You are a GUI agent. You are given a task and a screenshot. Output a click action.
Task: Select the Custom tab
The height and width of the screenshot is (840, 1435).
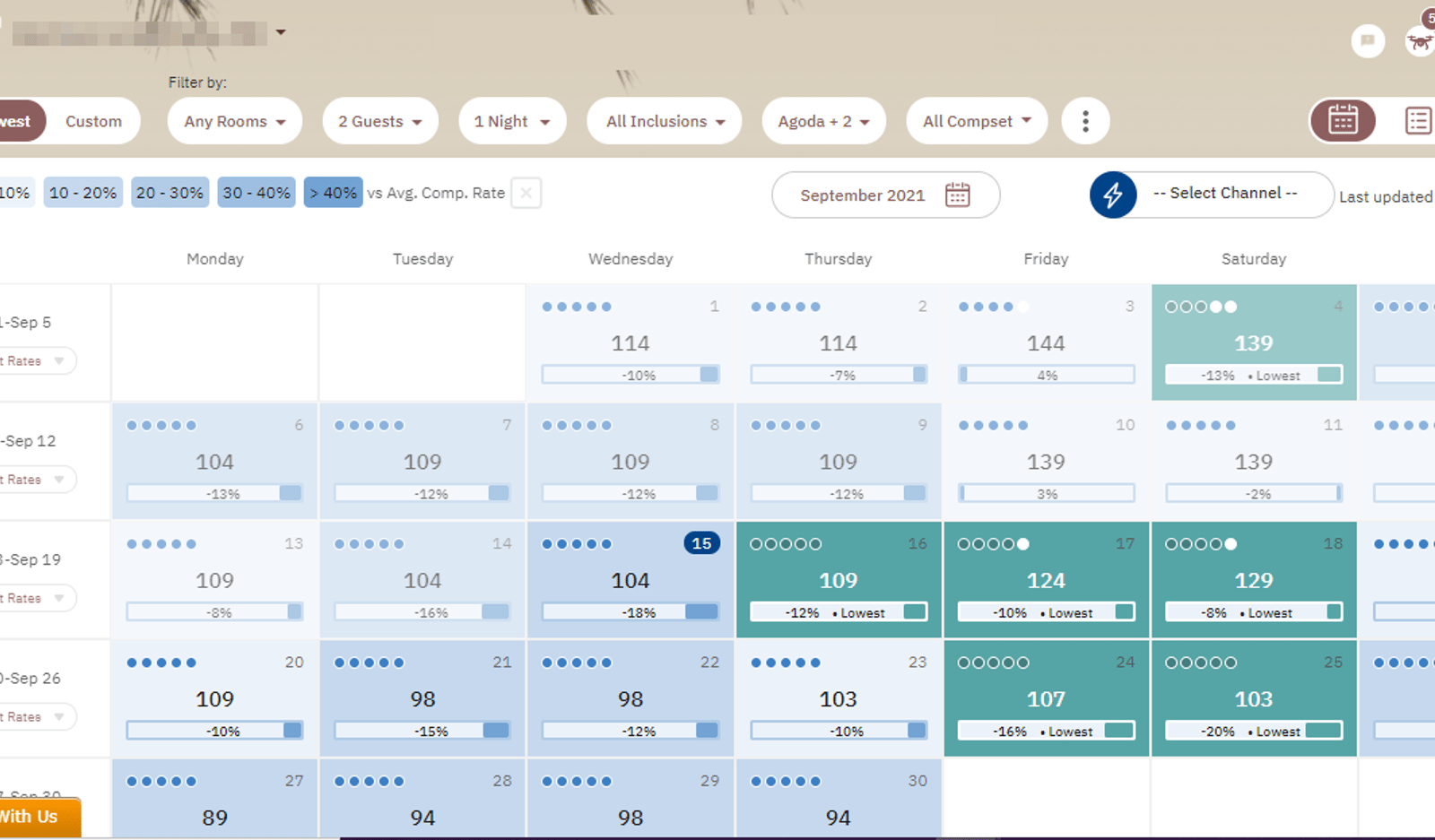coord(93,121)
